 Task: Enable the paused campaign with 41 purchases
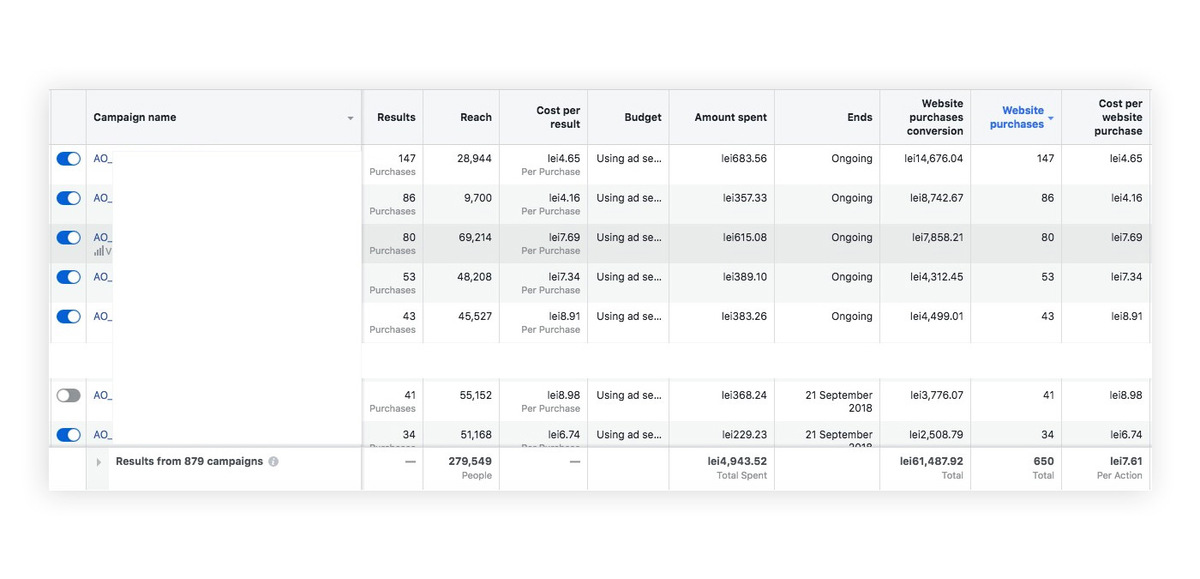[68, 396]
